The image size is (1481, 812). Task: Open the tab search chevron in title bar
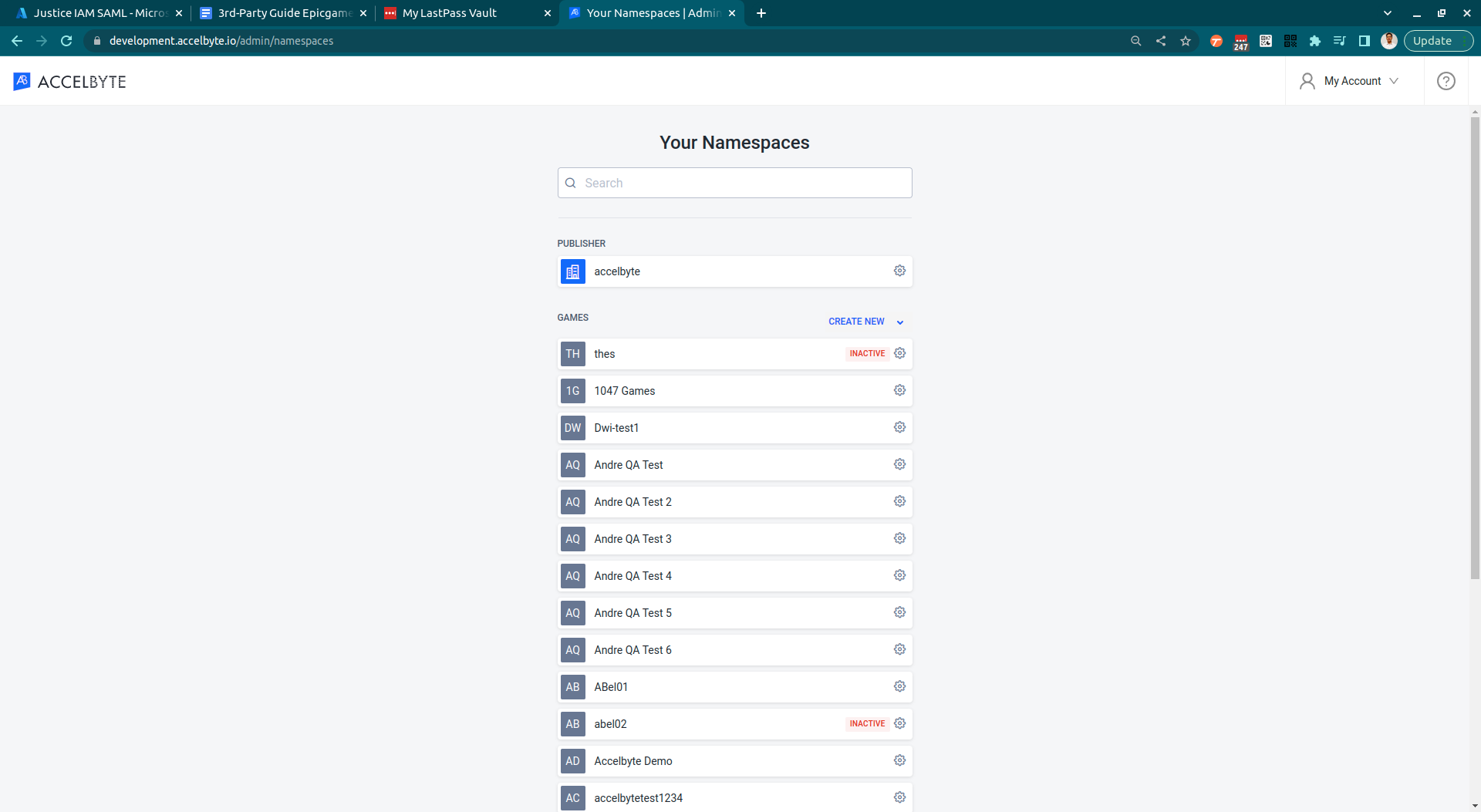(1388, 13)
